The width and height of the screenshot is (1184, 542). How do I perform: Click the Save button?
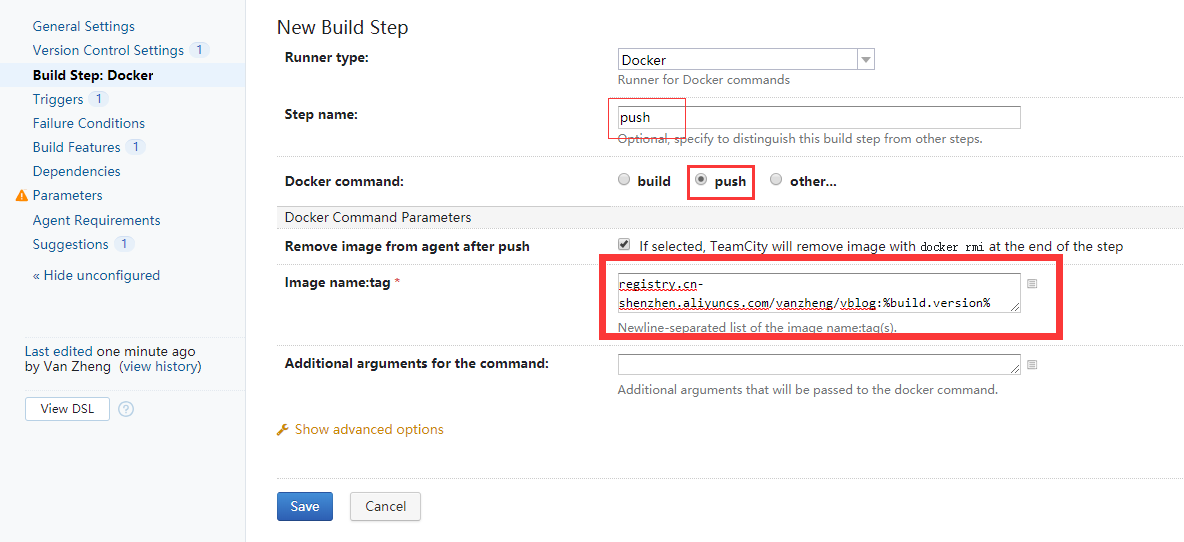coord(304,507)
